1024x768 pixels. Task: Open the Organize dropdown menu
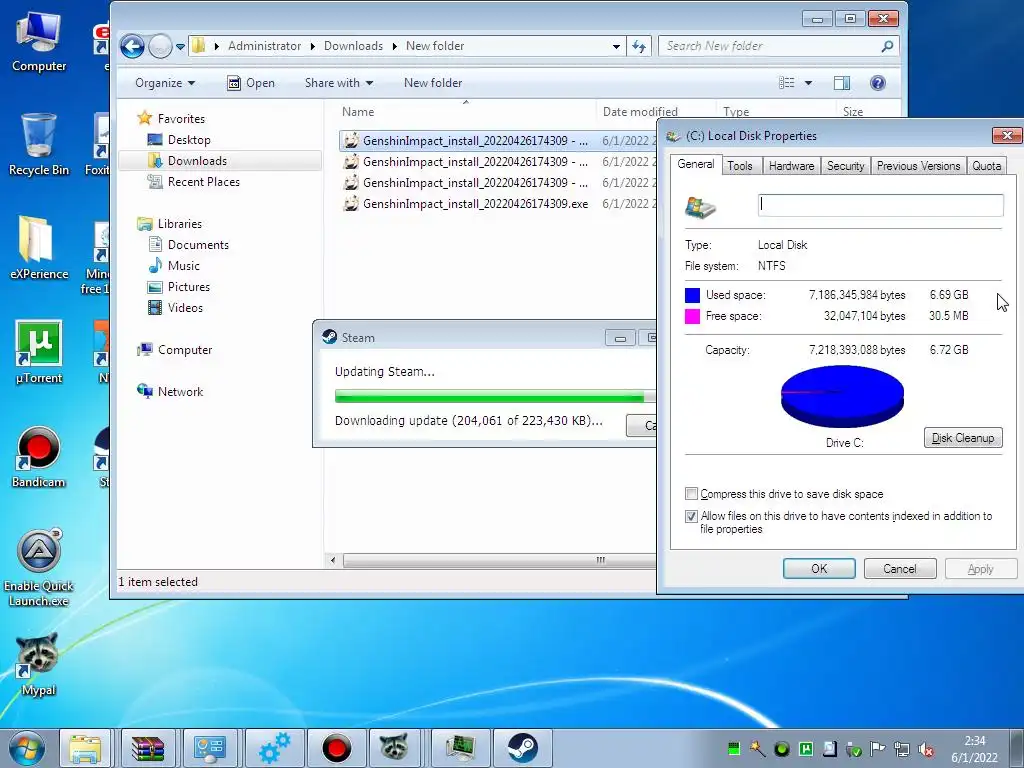click(165, 83)
